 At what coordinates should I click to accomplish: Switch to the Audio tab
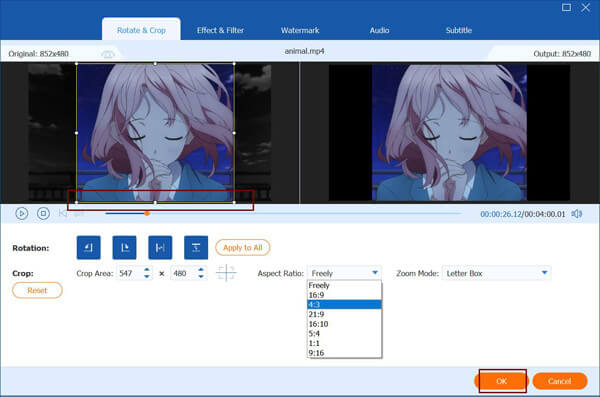click(379, 30)
